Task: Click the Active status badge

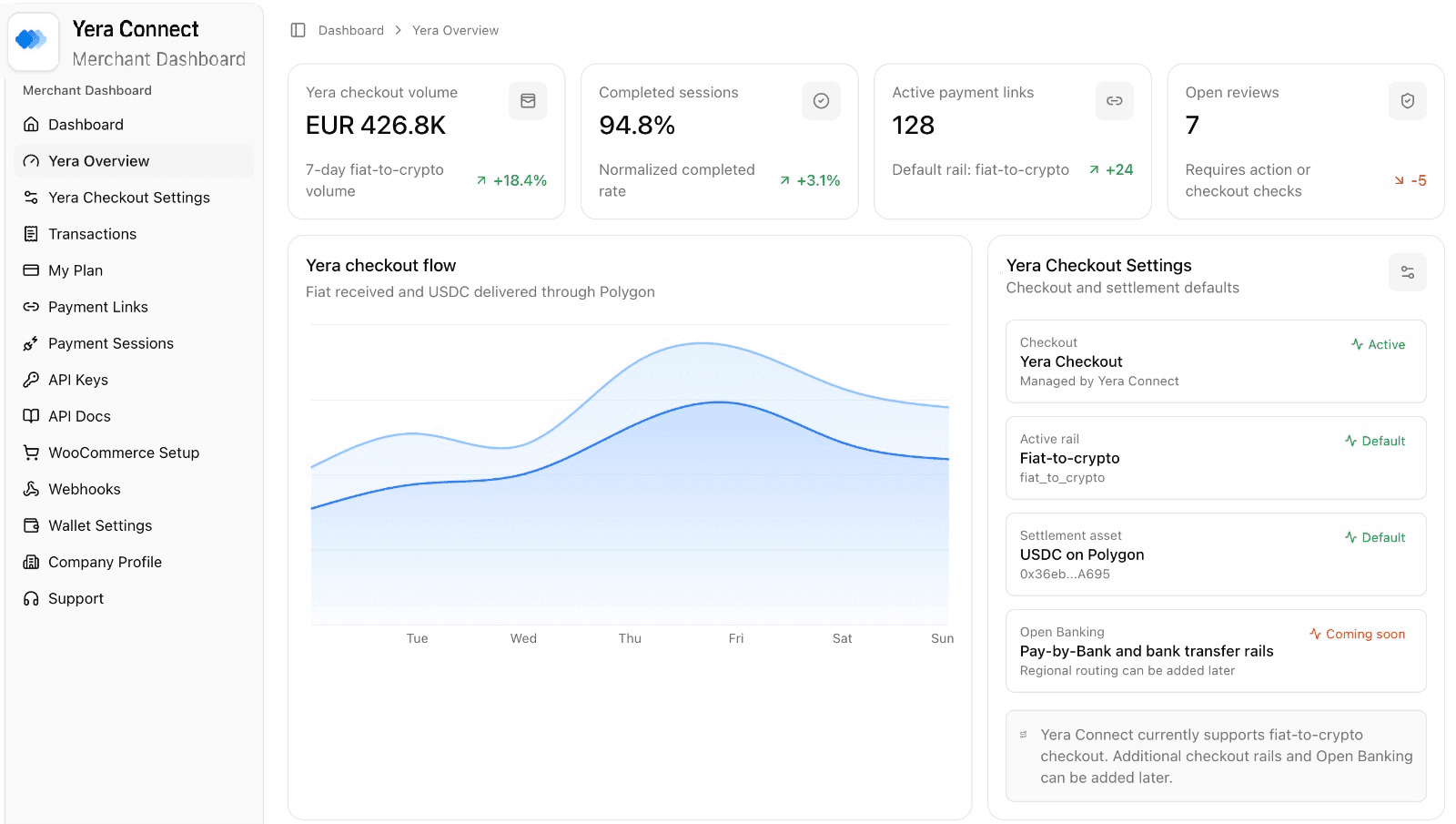Action: [1378, 344]
